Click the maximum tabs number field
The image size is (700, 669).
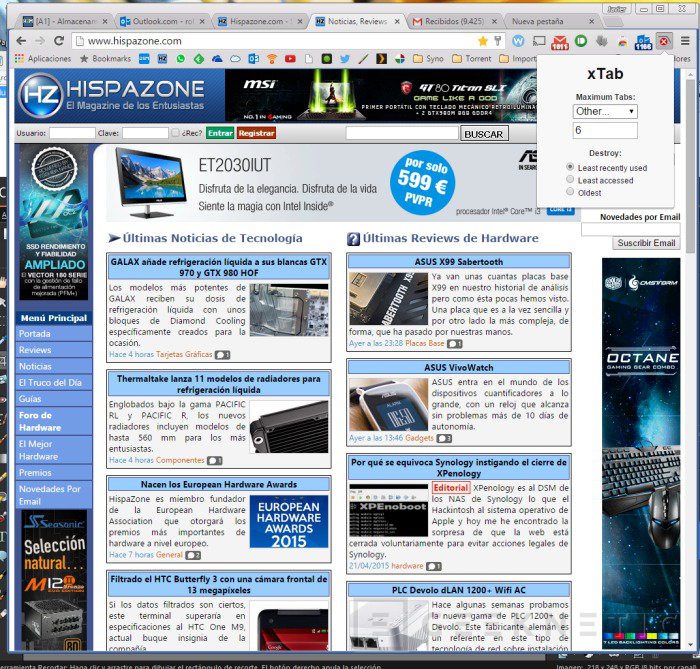(604, 130)
